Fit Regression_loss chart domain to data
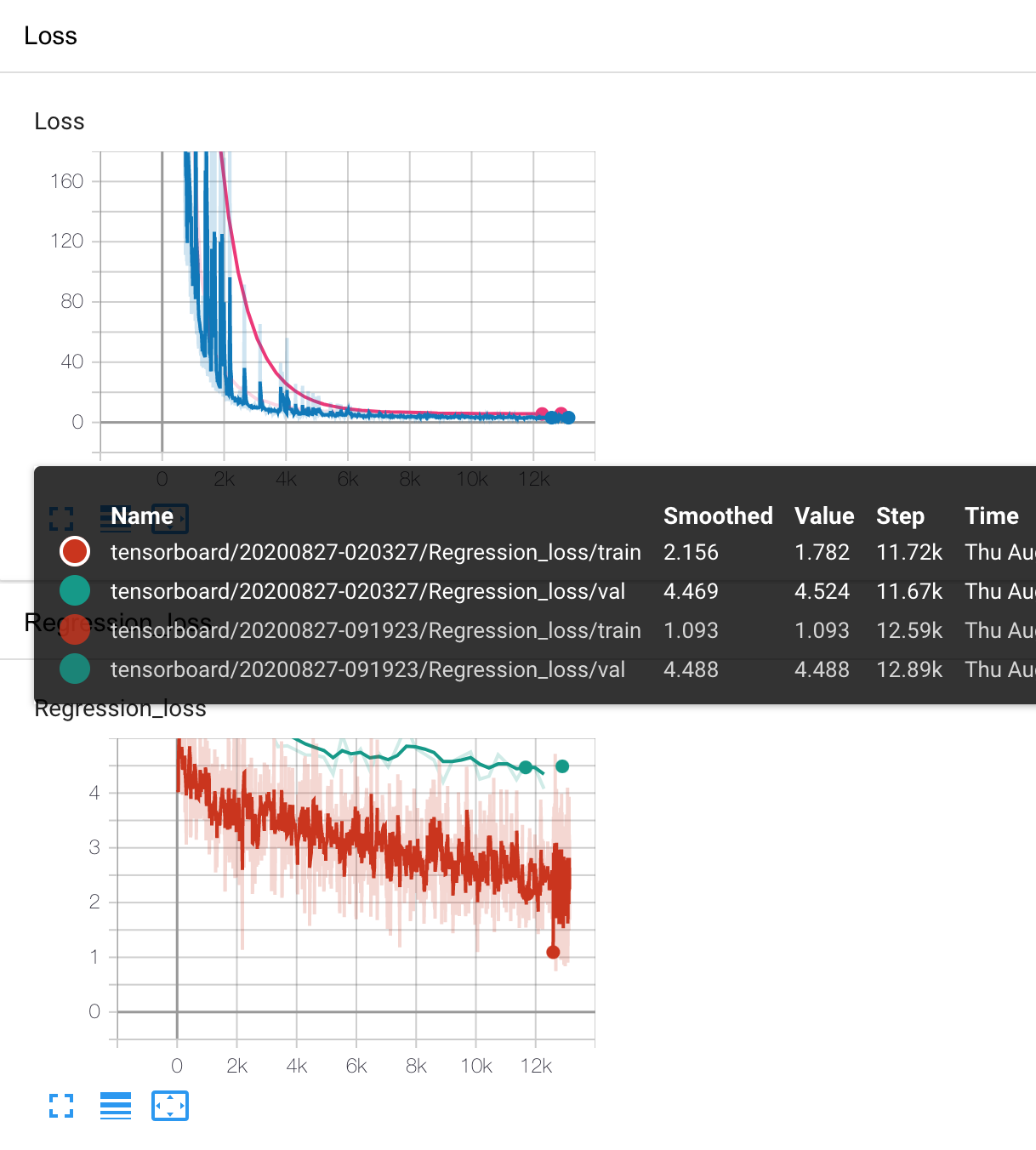1036x1150 pixels. tap(170, 1106)
